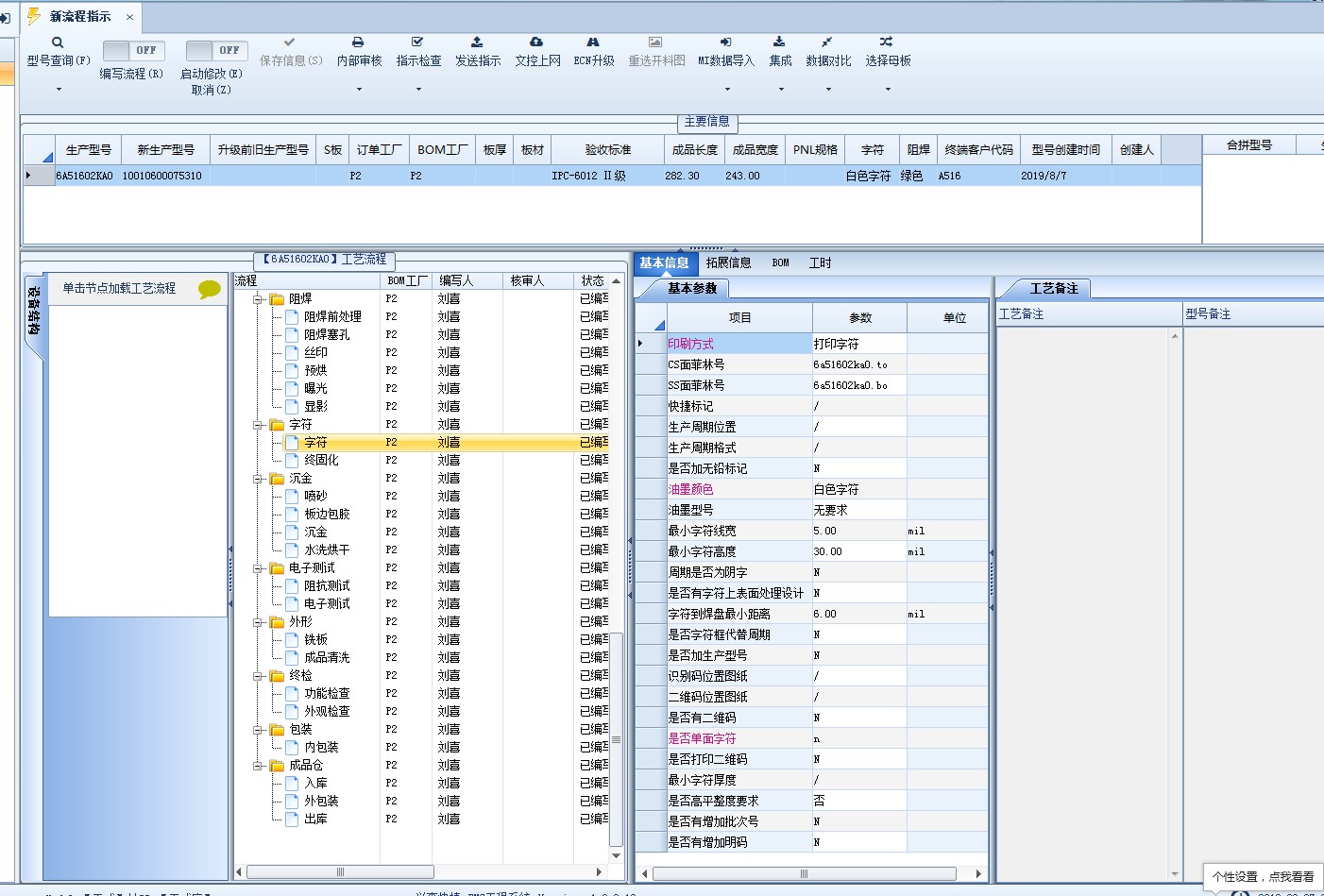Screen dimensions: 1324x896
Task: Click the 内部审核 printer icon
Action: coord(358,42)
